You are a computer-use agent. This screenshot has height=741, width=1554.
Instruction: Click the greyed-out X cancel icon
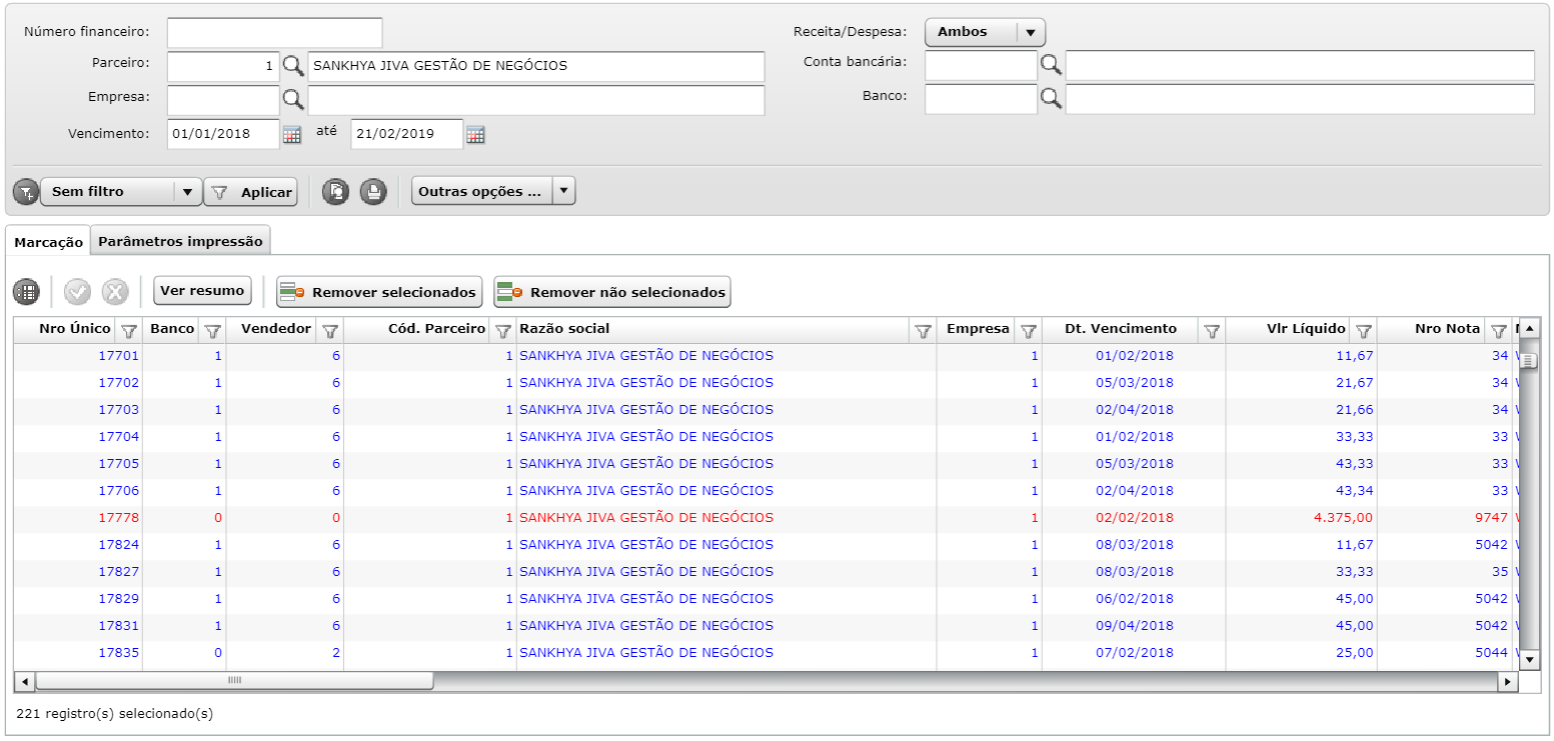click(115, 292)
